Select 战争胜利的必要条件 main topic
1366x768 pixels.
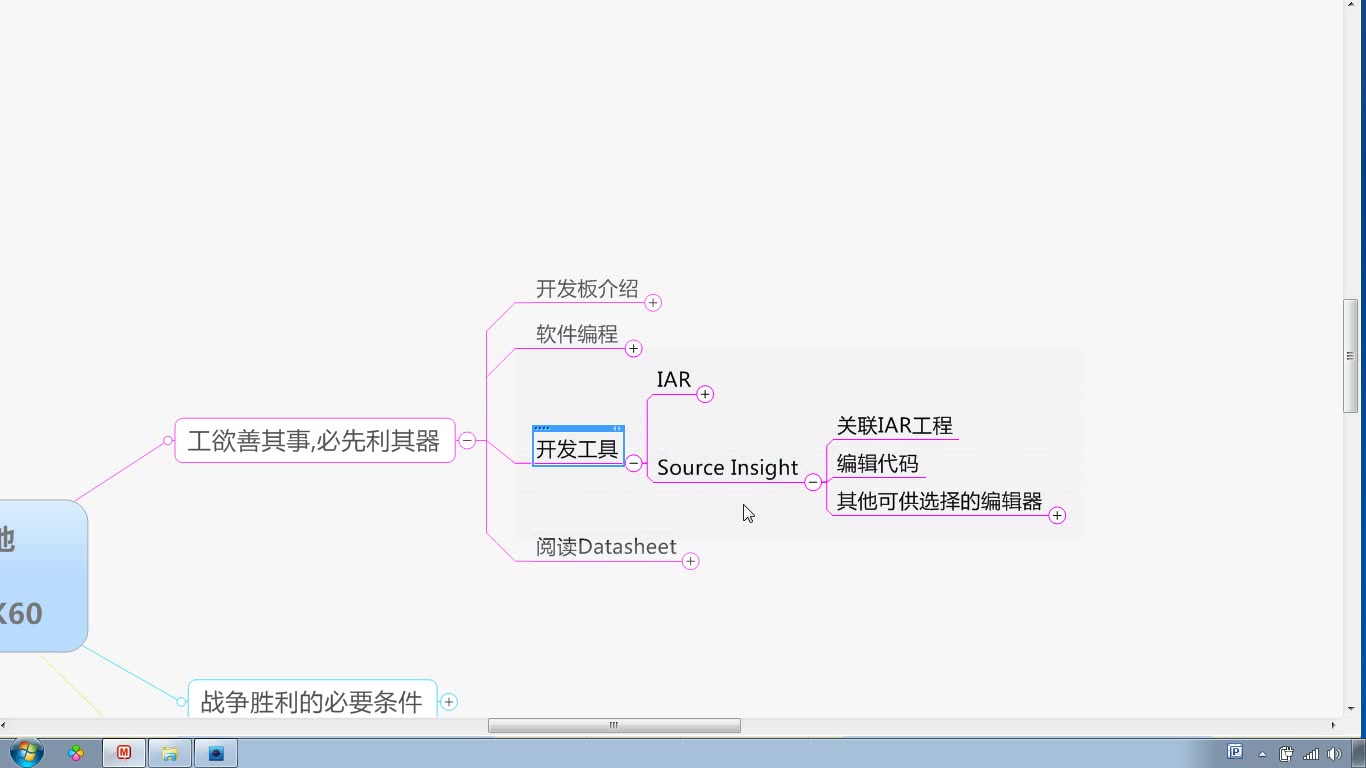pos(312,701)
